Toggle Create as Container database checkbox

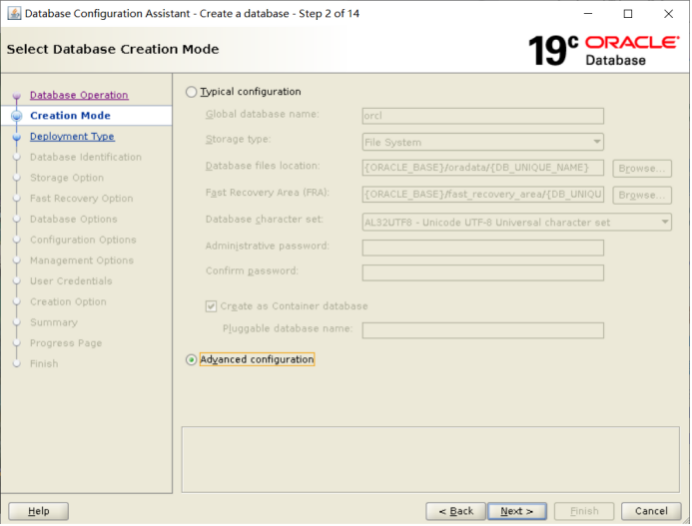tap(211, 306)
